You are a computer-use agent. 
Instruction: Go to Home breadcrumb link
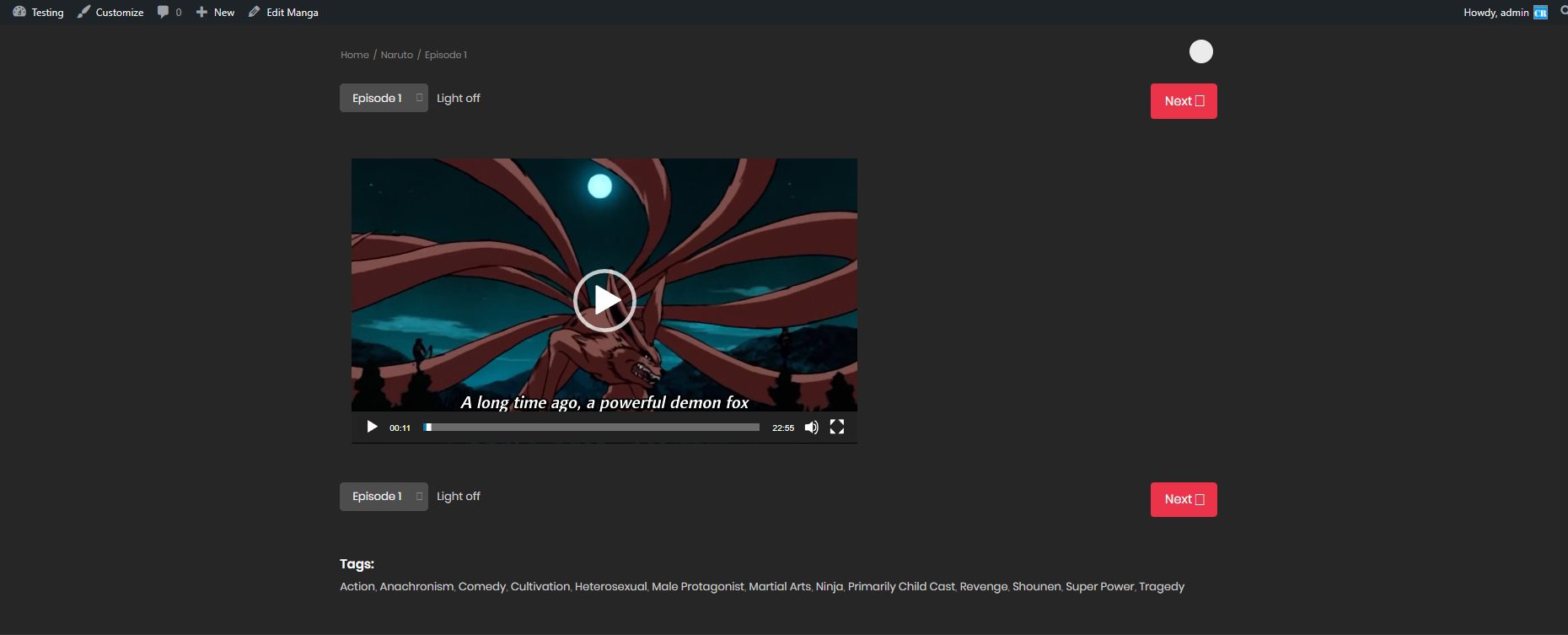355,55
